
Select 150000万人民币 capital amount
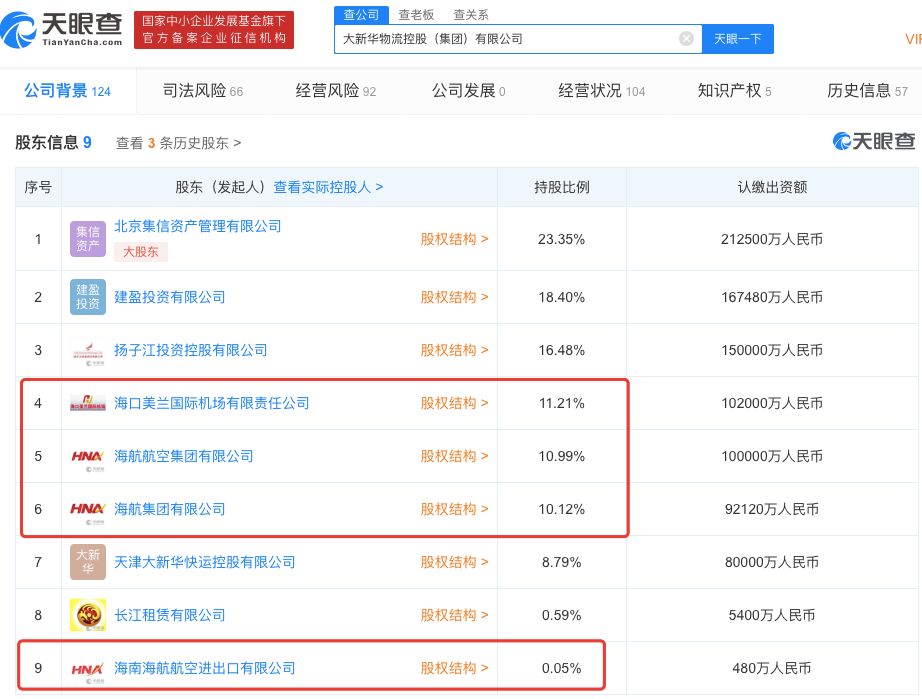pyautogui.click(x=772, y=350)
